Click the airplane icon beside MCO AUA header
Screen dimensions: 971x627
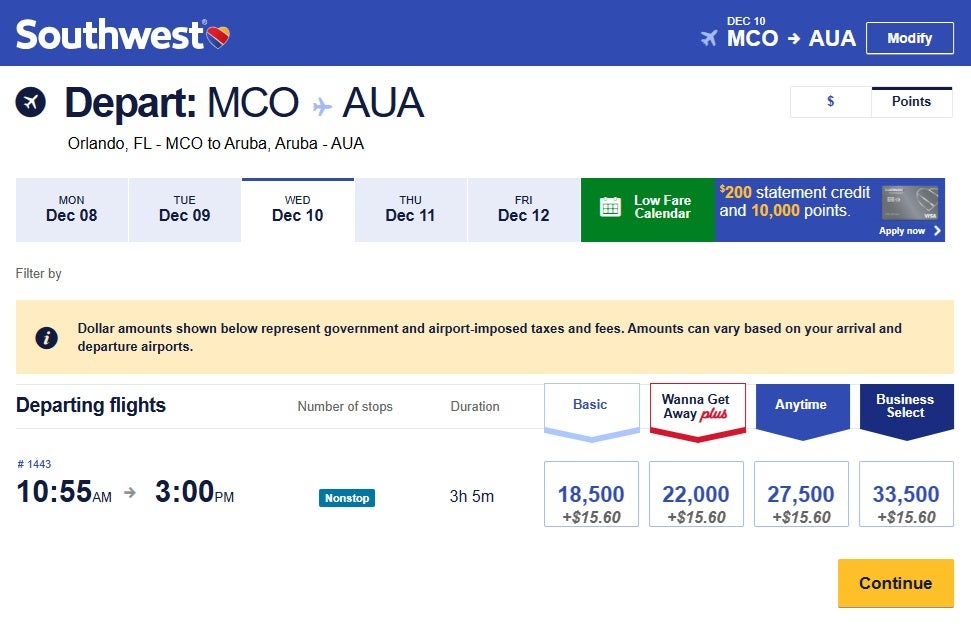[x=711, y=38]
